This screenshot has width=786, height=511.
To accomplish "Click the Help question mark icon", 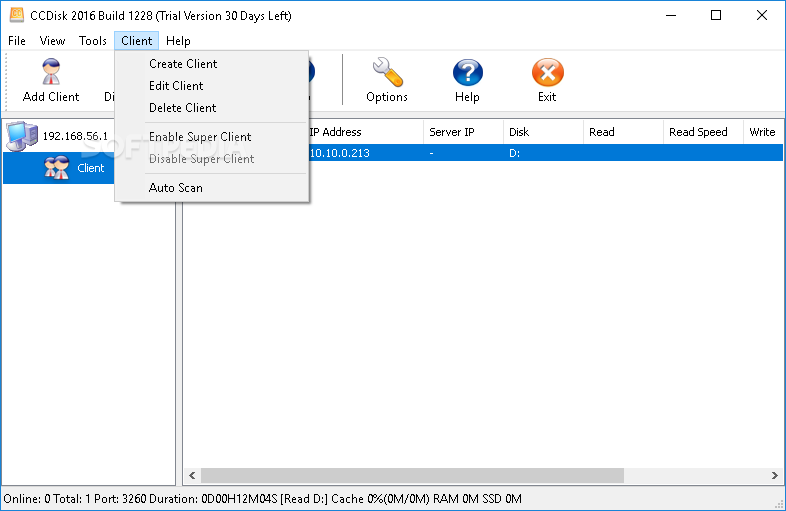I will [467, 72].
